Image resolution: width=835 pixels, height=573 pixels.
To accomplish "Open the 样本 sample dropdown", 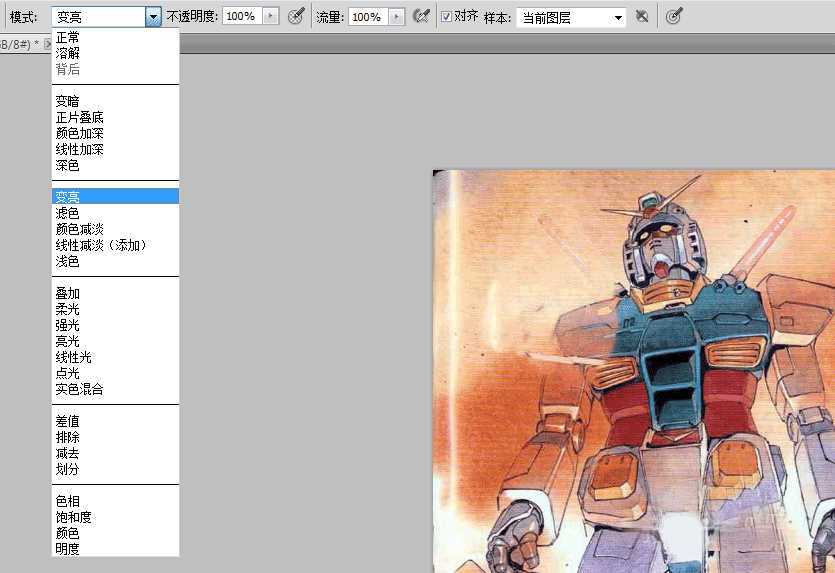I will (571, 17).
